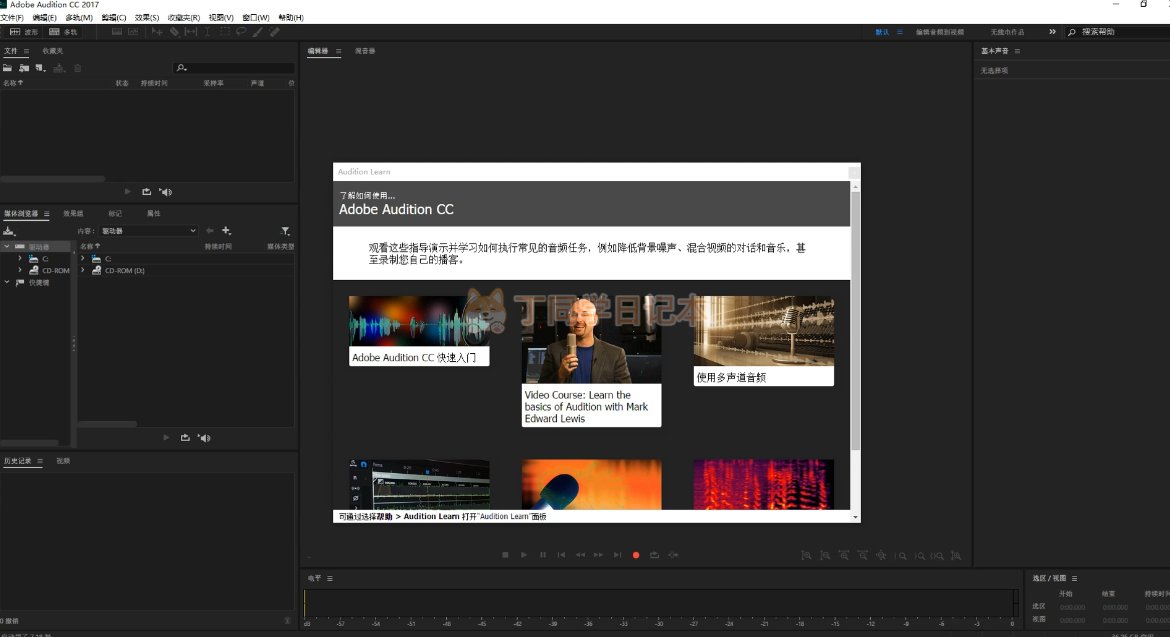Open file folder icon in Files panel
The height and width of the screenshot is (637, 1170).
(8, 68)
